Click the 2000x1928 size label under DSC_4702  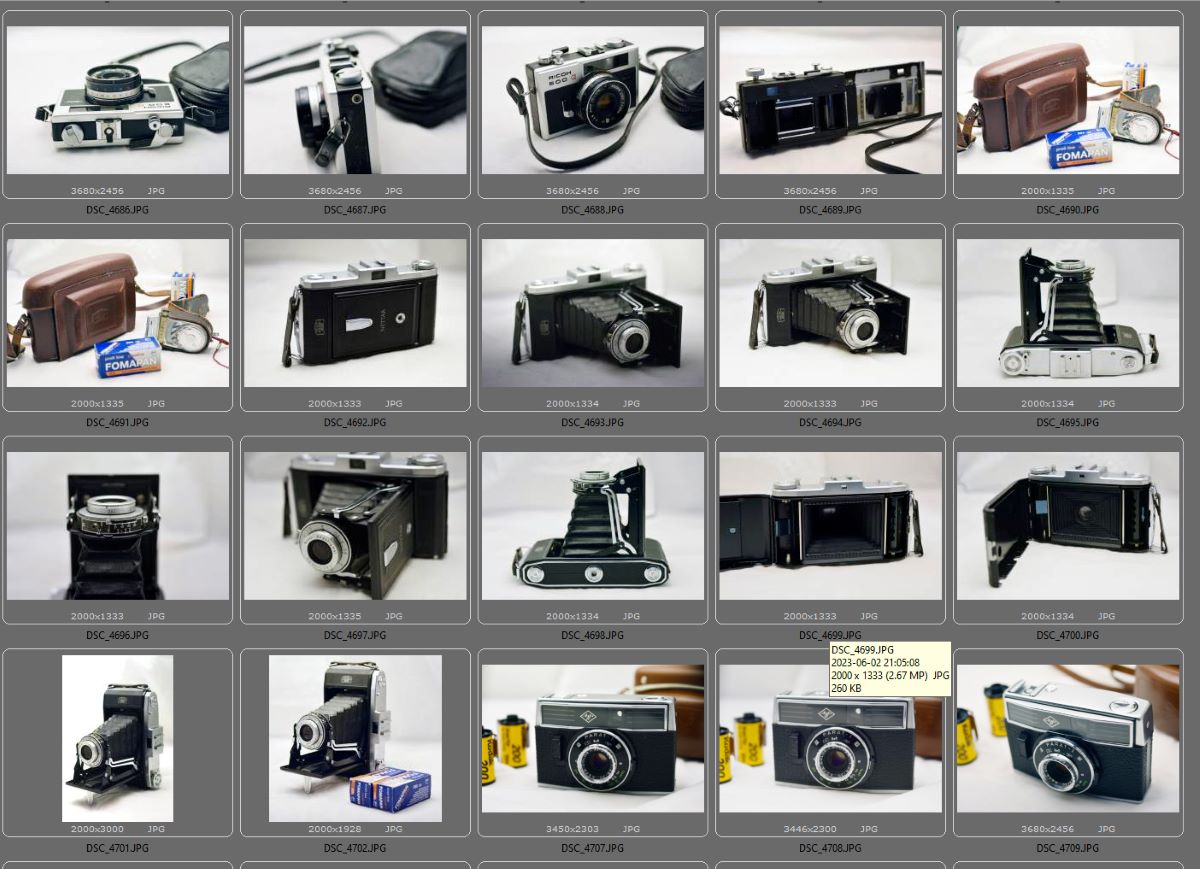tap(335, 829)
